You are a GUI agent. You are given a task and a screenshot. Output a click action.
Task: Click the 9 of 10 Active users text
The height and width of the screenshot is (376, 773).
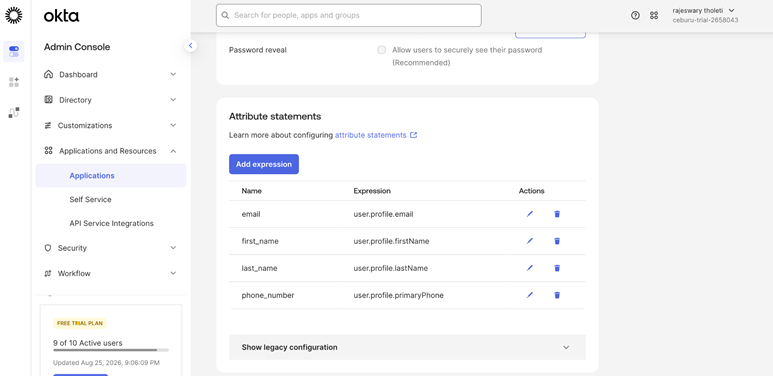coord(88,343)
